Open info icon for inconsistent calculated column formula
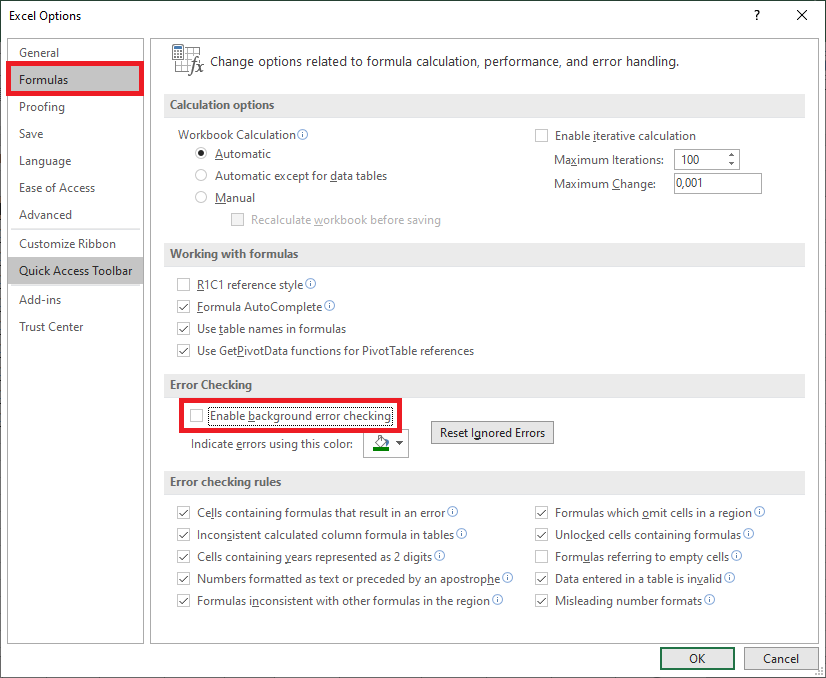This screenshot has height=678, width=826. pyautogui.click(x=461, y=534)
